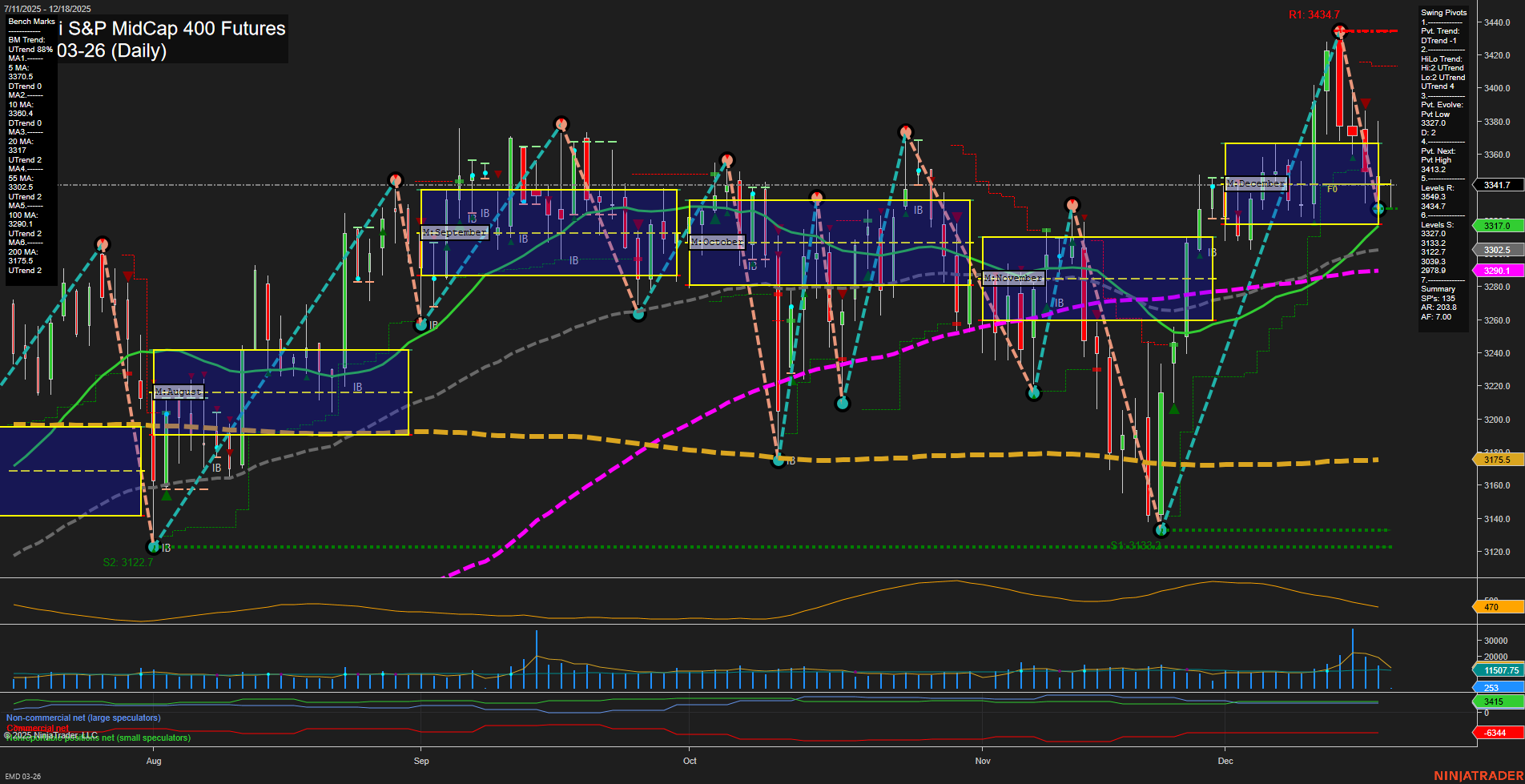This screenshot has height=784, width=1525.
Task: Click the gold 3175.5 marker on the price axis
Action: pos(1496,460)
